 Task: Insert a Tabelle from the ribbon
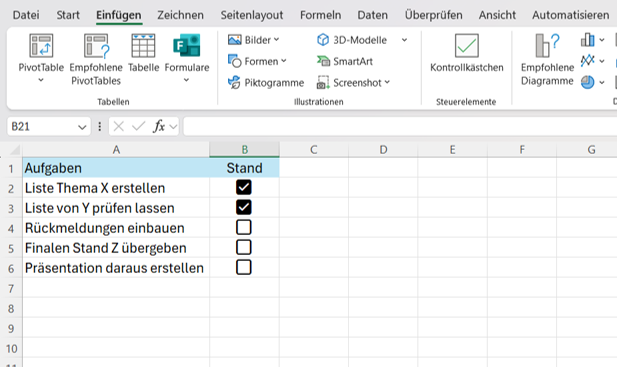point(143,53)
